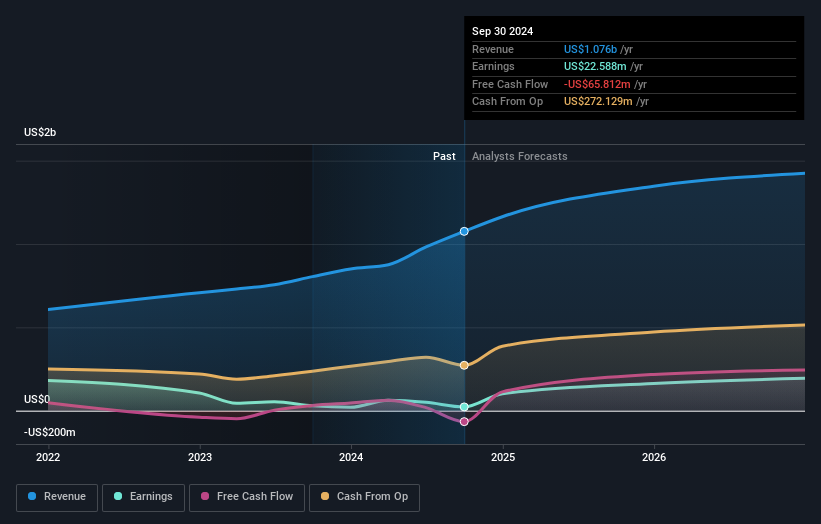Click the US$272.129m cash from op value
The height and width of the screenshot is (524, 821).
click(598, 102)
